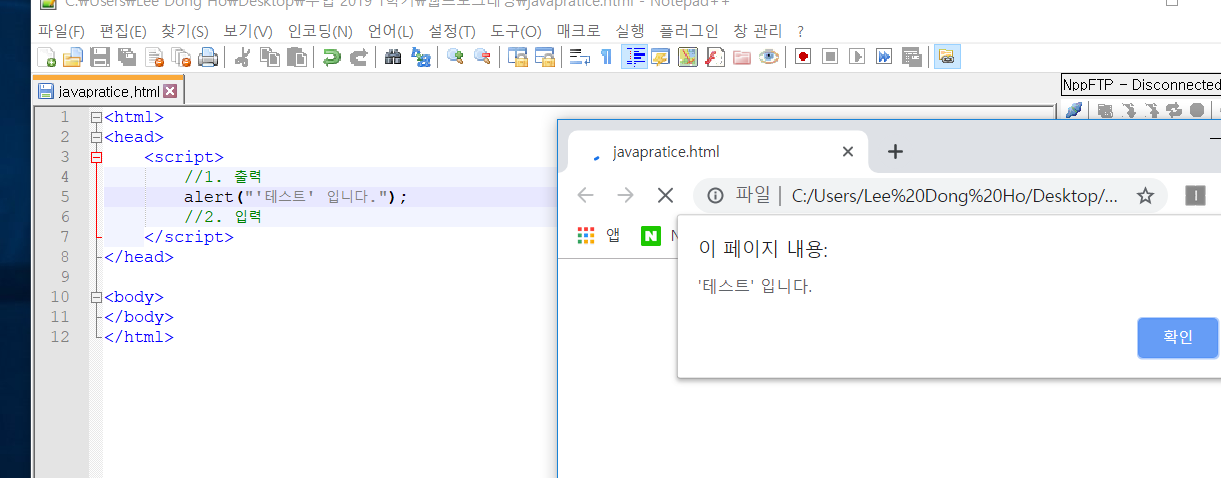The width and height of the screenshot is (1221, 478).
Task: Collapse the <html> fold marker
Action: coord(96,117)
